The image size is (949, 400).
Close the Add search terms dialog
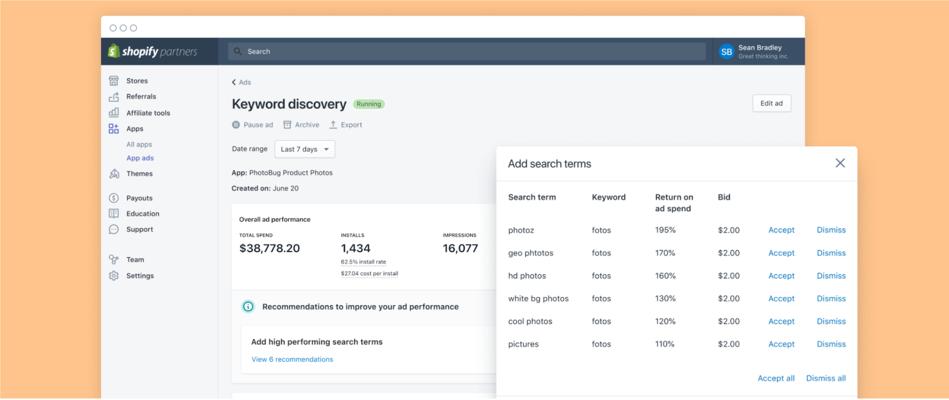pyautogui.click(x=840, y=163)
